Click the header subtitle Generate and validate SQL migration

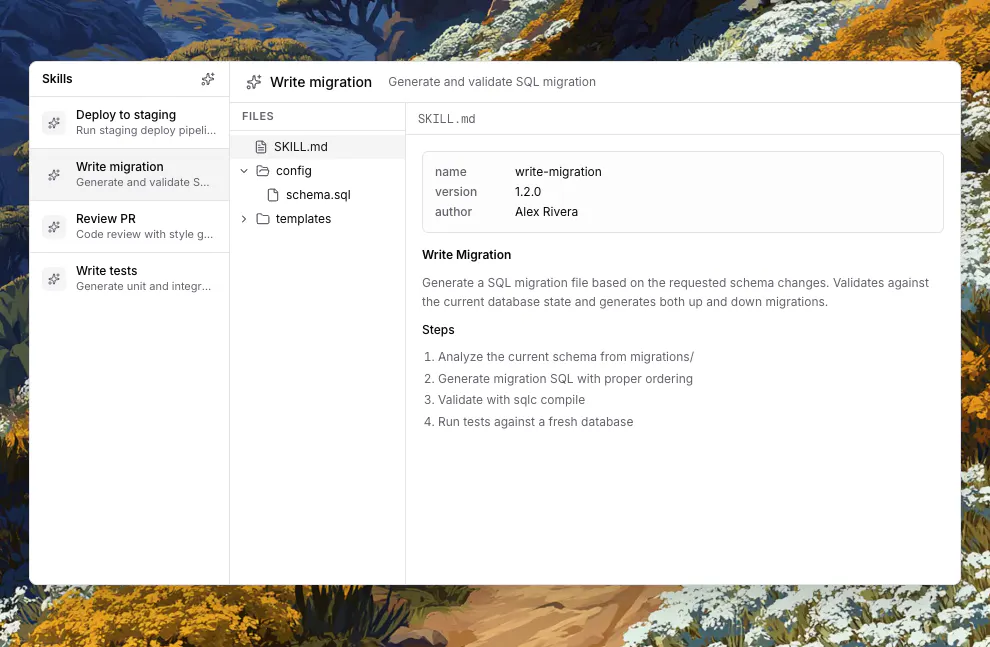coord(492,82)
